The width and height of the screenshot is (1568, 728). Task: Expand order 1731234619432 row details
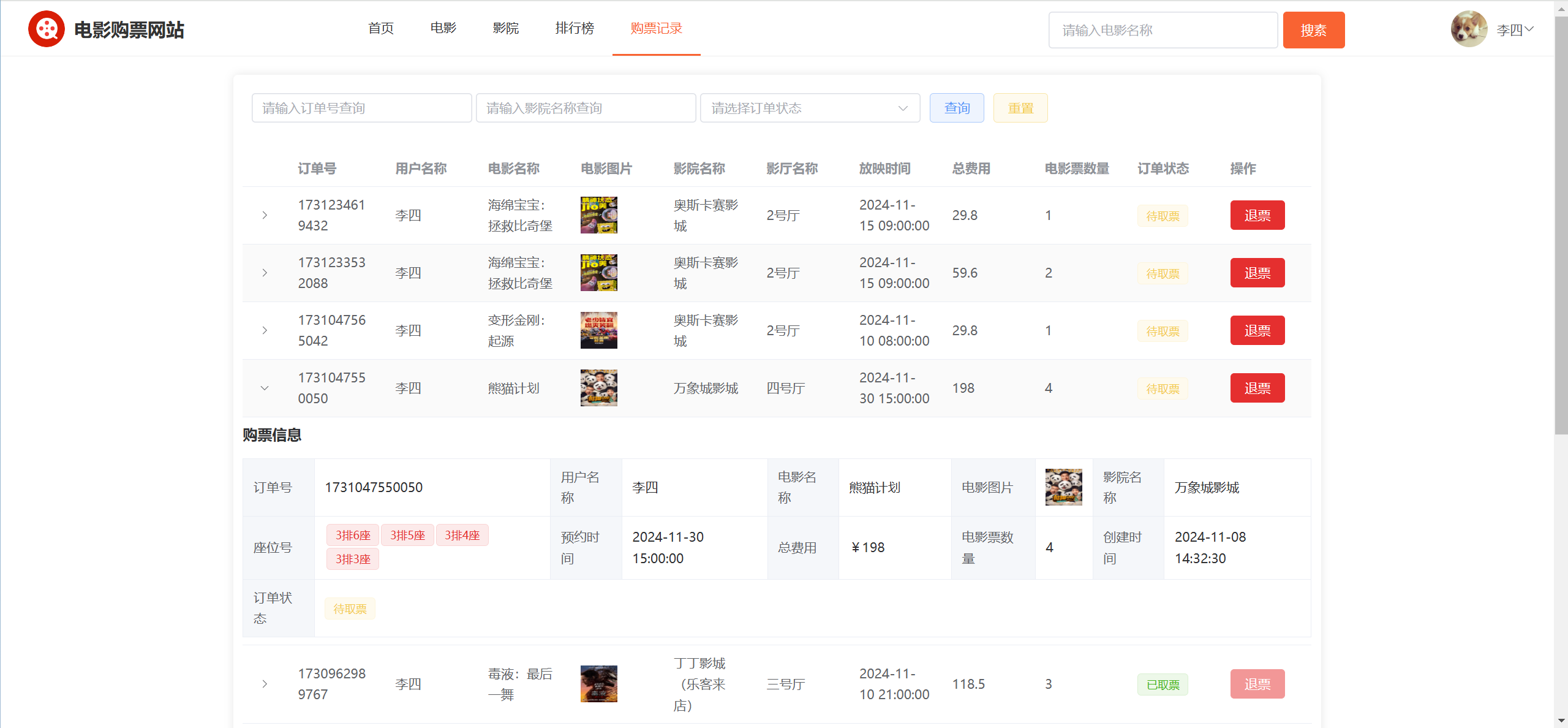click(265, 215)
